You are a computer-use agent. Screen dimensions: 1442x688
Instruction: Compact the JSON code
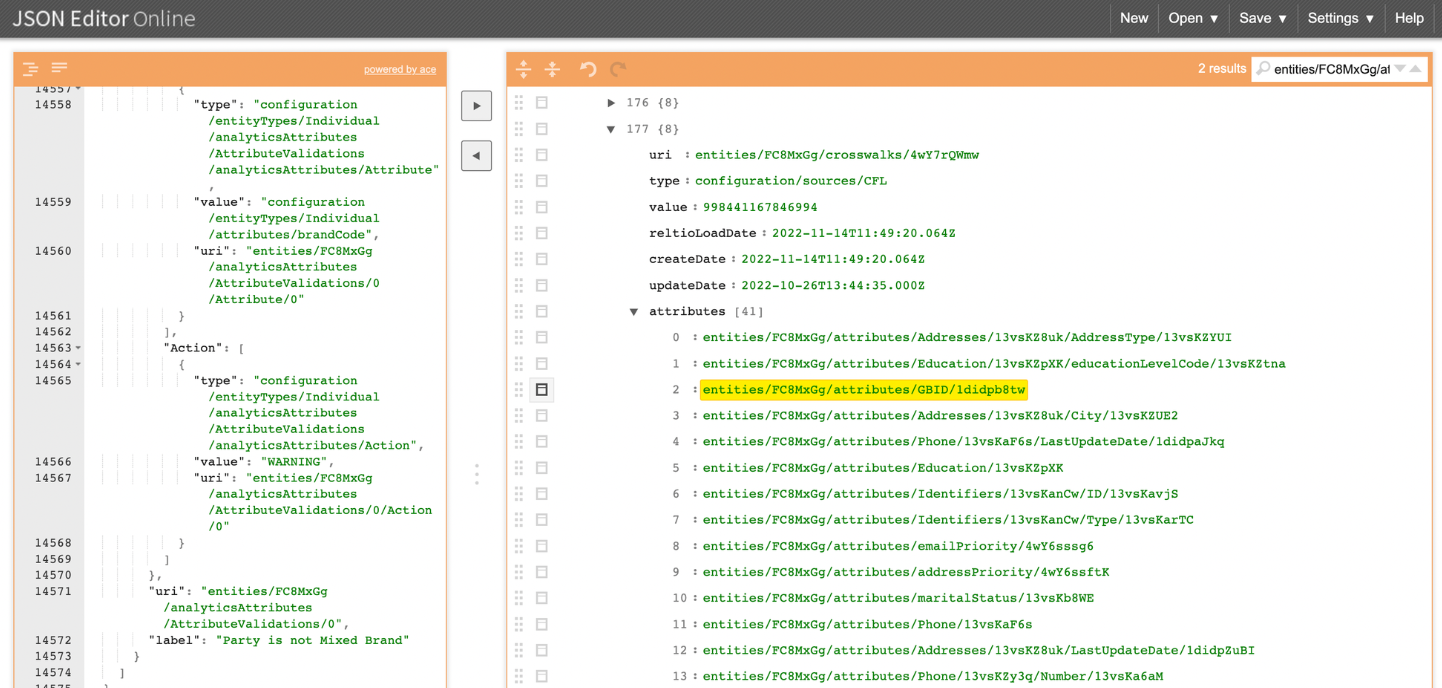(59, 69)
